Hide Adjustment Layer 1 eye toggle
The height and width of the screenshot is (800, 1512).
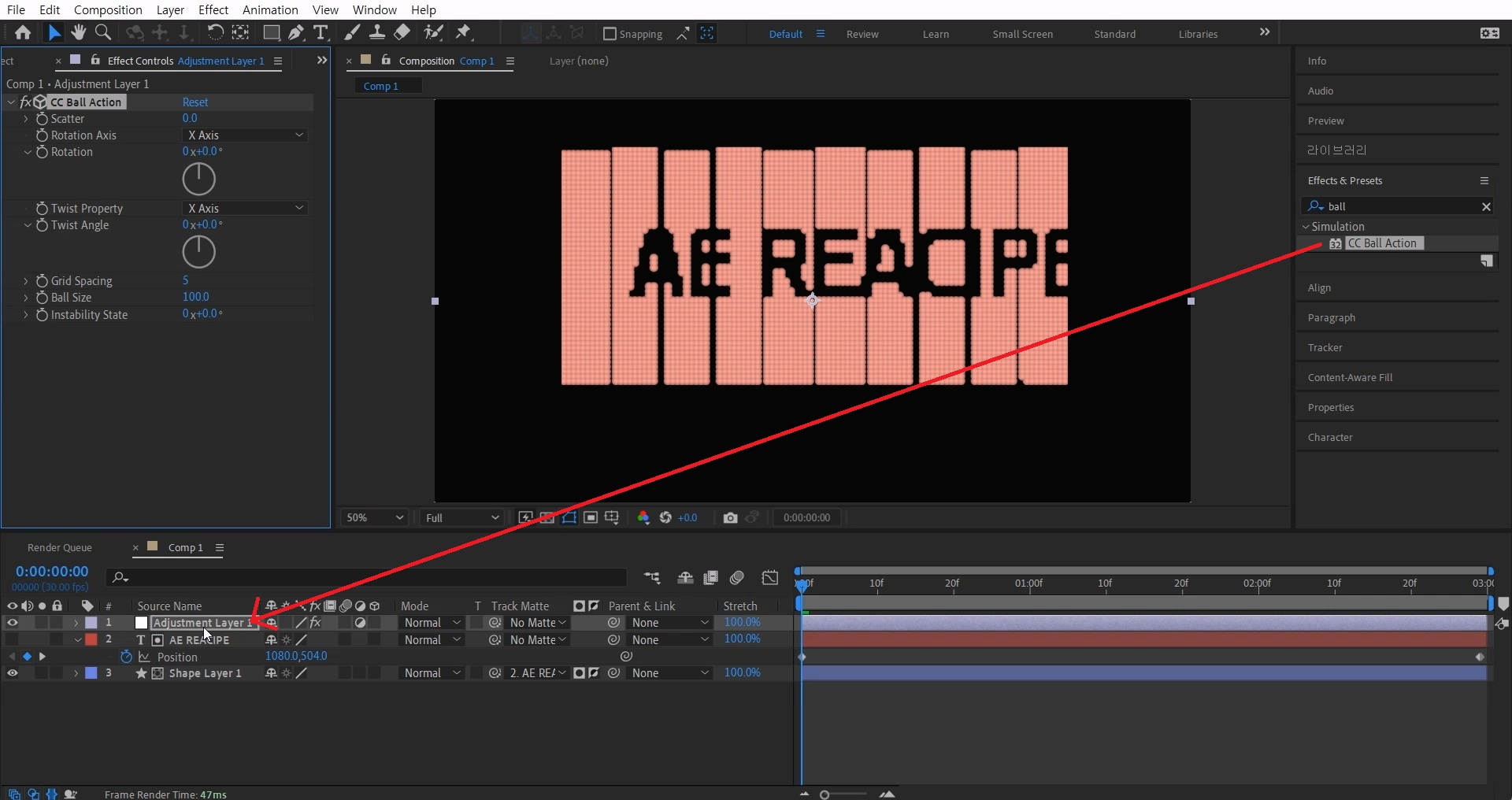click(12, 623)
